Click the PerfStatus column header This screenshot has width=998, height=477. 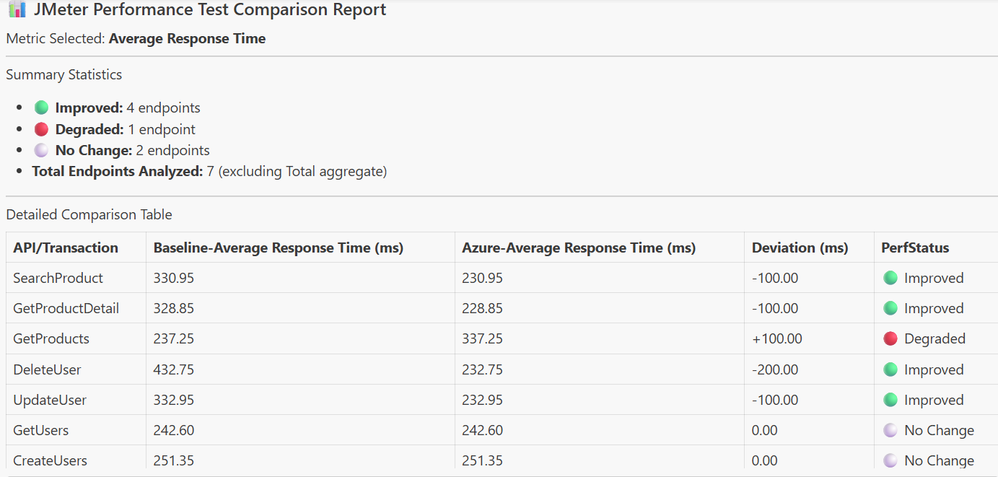(x=914, y=248)
